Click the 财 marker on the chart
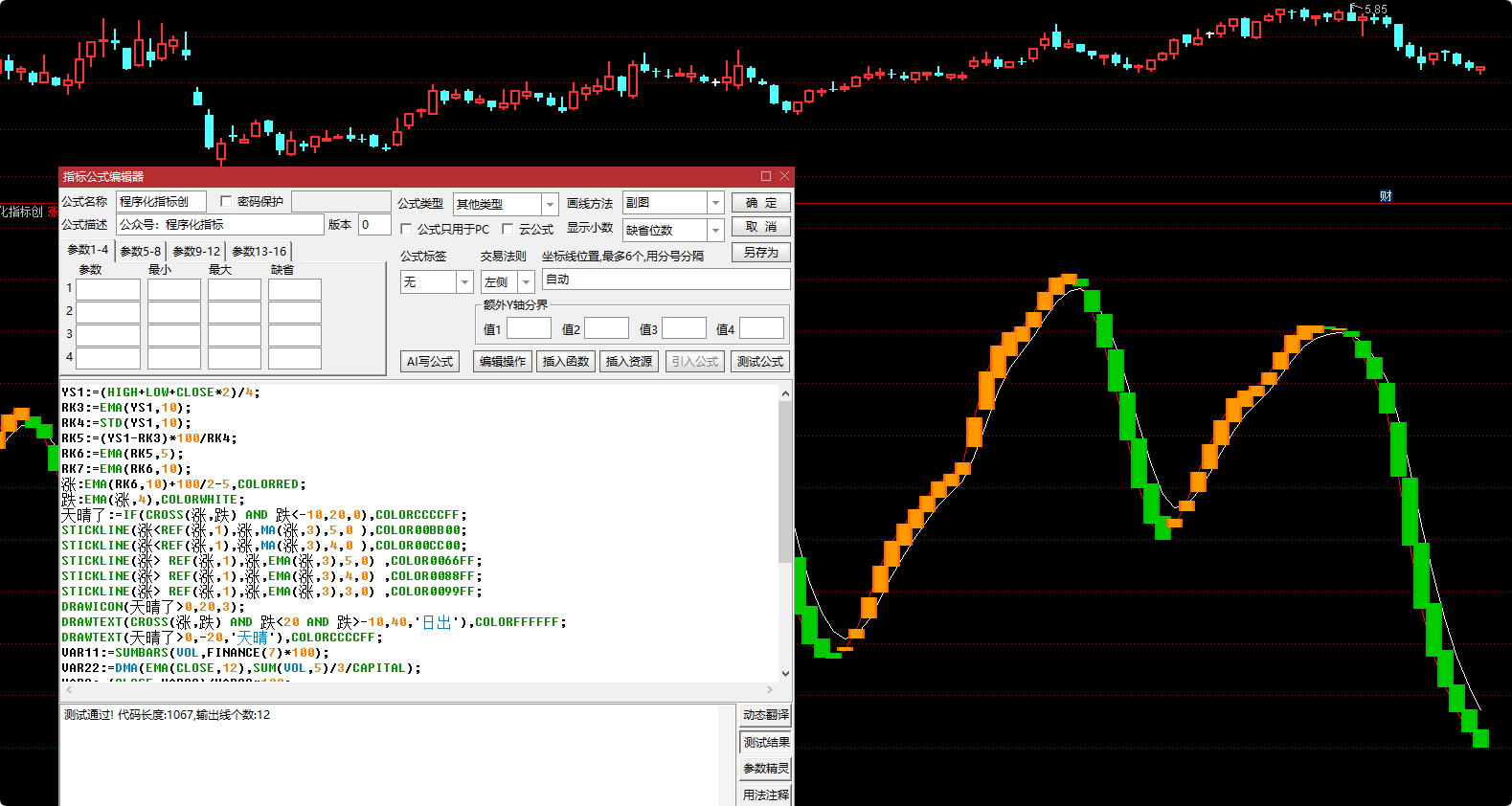Viewport: 1512px width, 806px height. [x=1385, y=195]
